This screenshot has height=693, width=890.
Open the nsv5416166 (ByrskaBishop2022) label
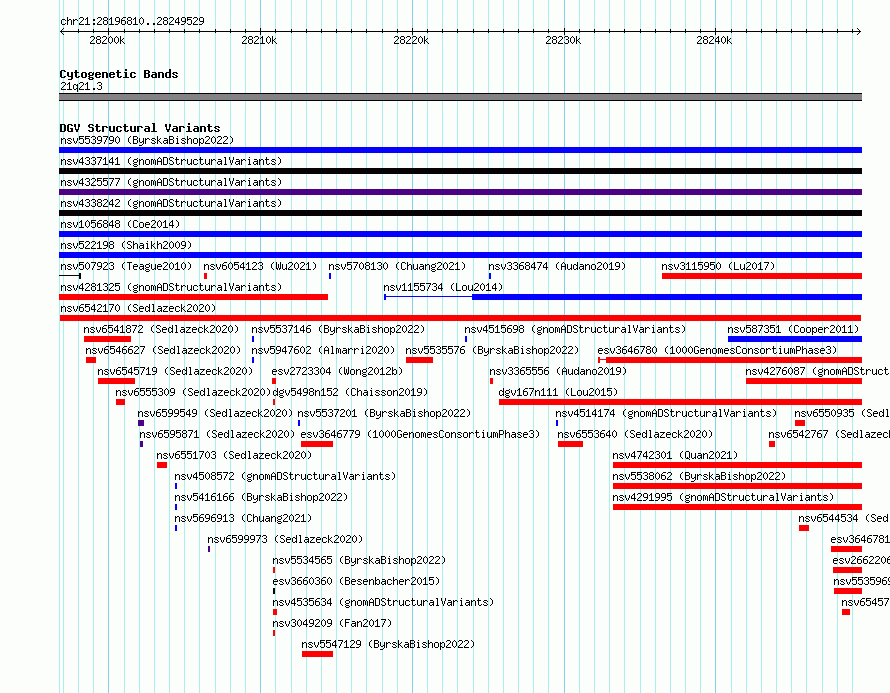pos(261,497)
